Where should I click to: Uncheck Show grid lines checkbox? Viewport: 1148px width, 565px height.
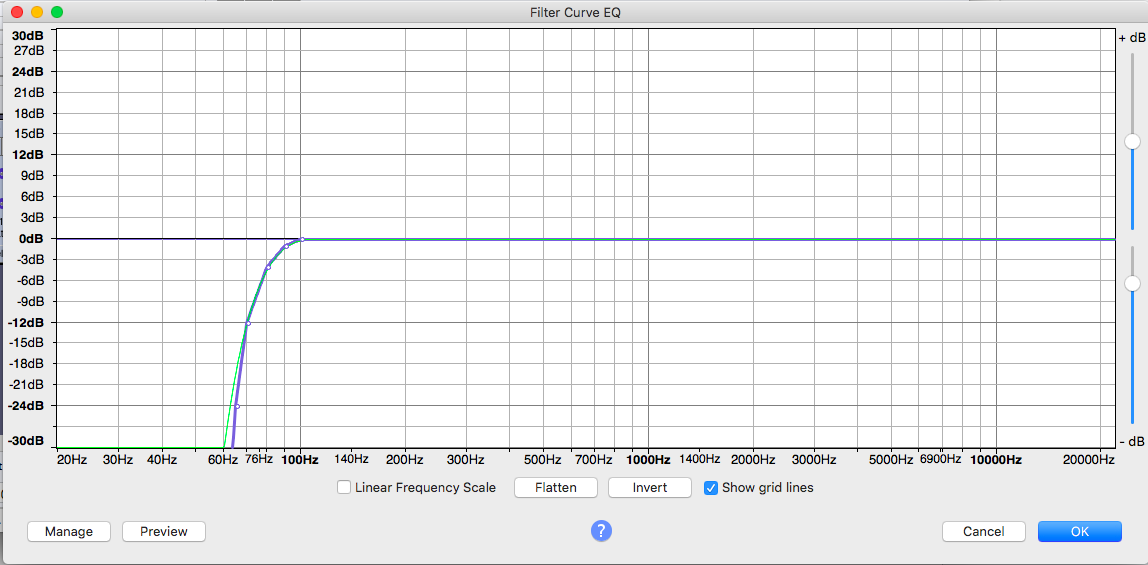[710, 487]
